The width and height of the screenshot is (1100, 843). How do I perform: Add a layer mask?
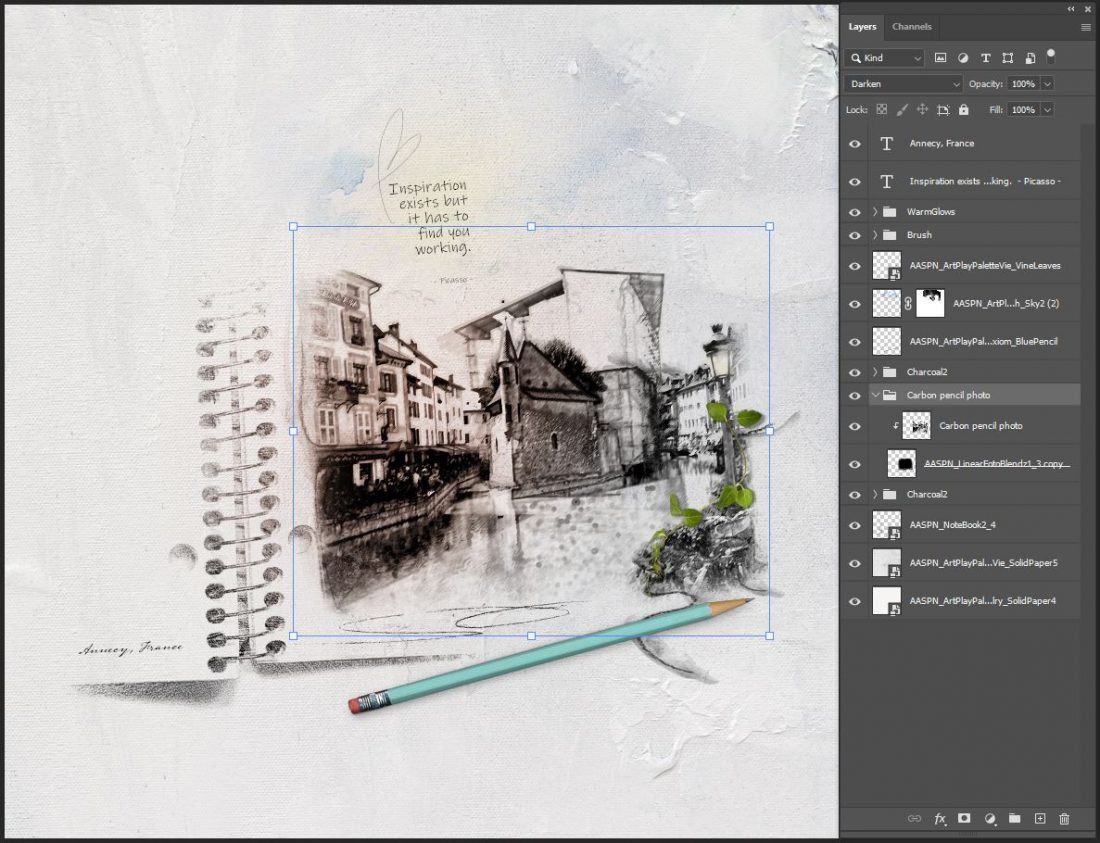964,818
